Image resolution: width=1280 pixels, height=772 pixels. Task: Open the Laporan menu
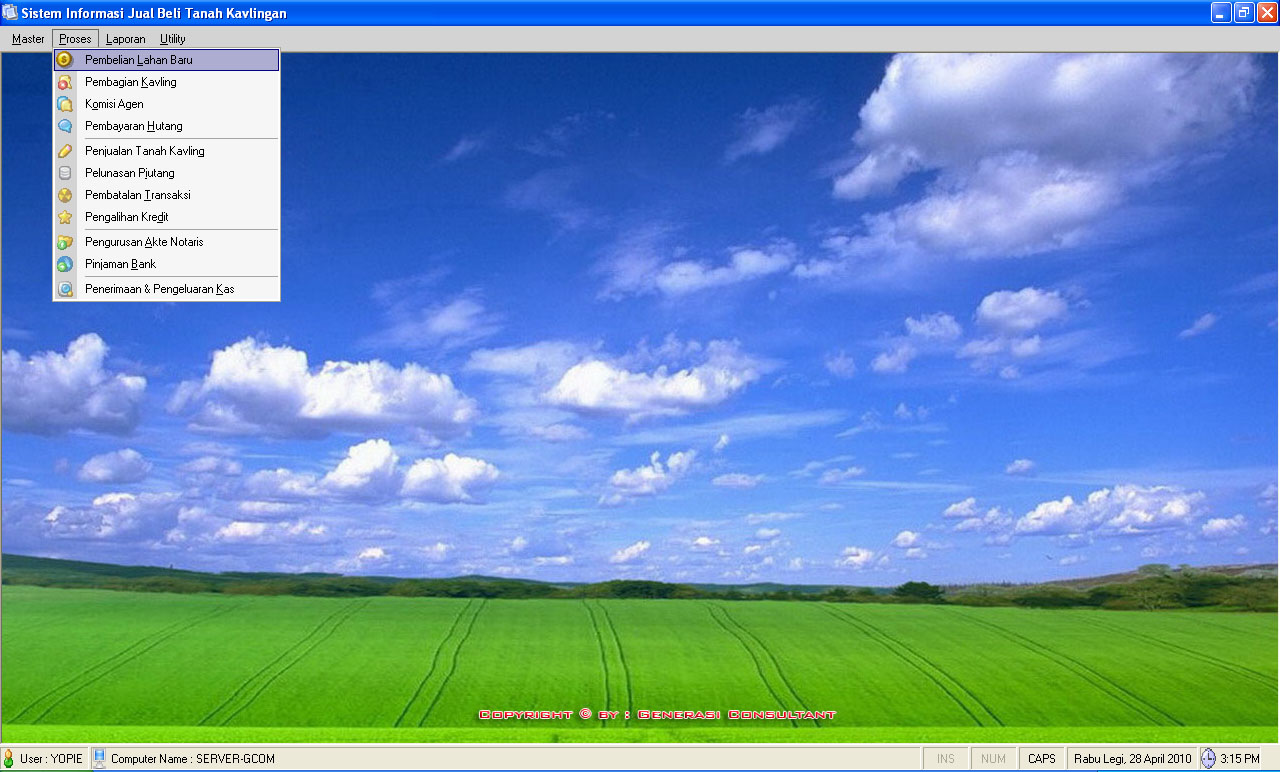(125, 39)
